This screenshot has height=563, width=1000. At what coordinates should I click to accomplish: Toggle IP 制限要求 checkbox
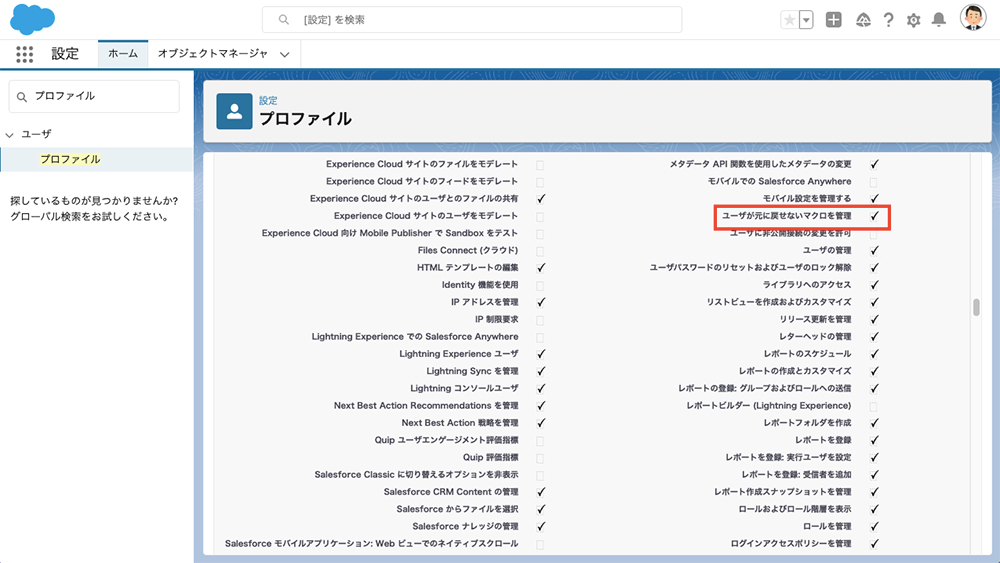540,320
